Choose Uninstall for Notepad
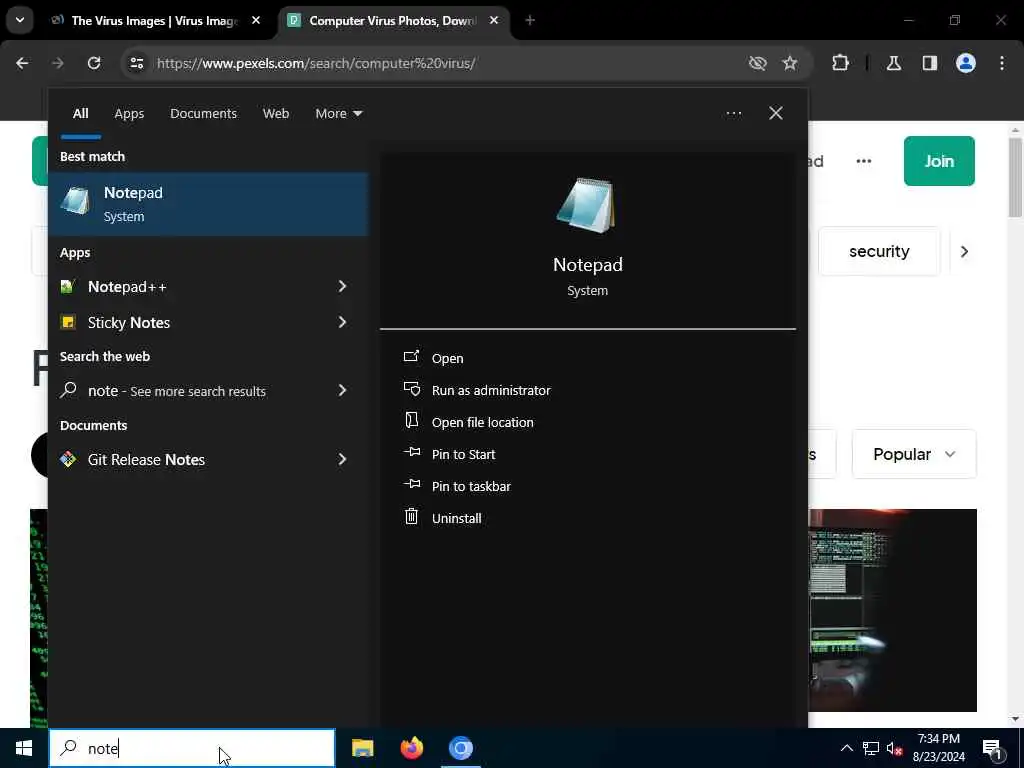This screenshot has height=768, width=1024. click(x=442, y=518)
